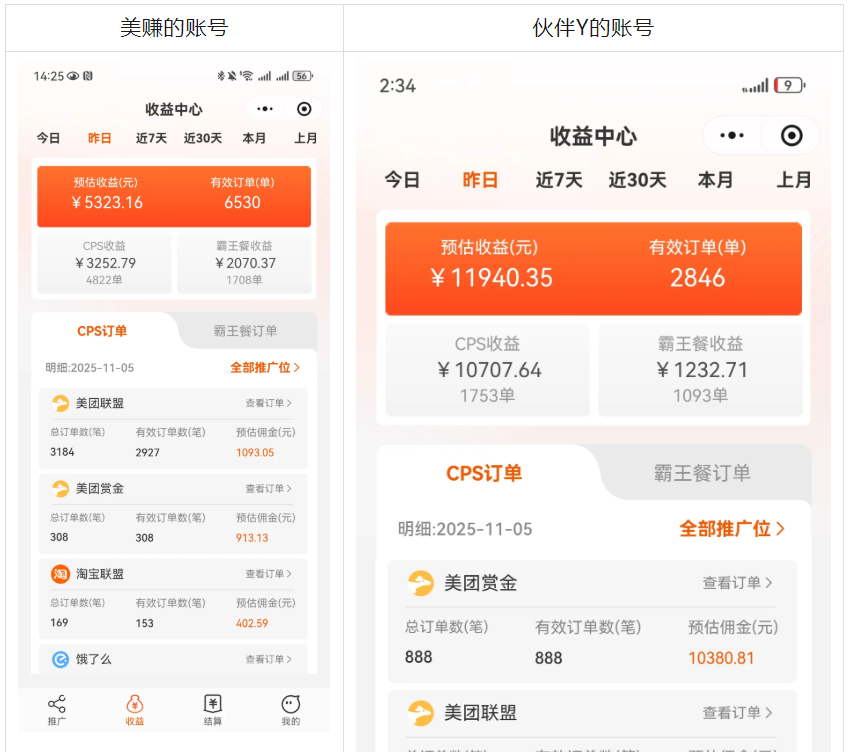Select the CPS订单 tab

click(x=104, y=330)
